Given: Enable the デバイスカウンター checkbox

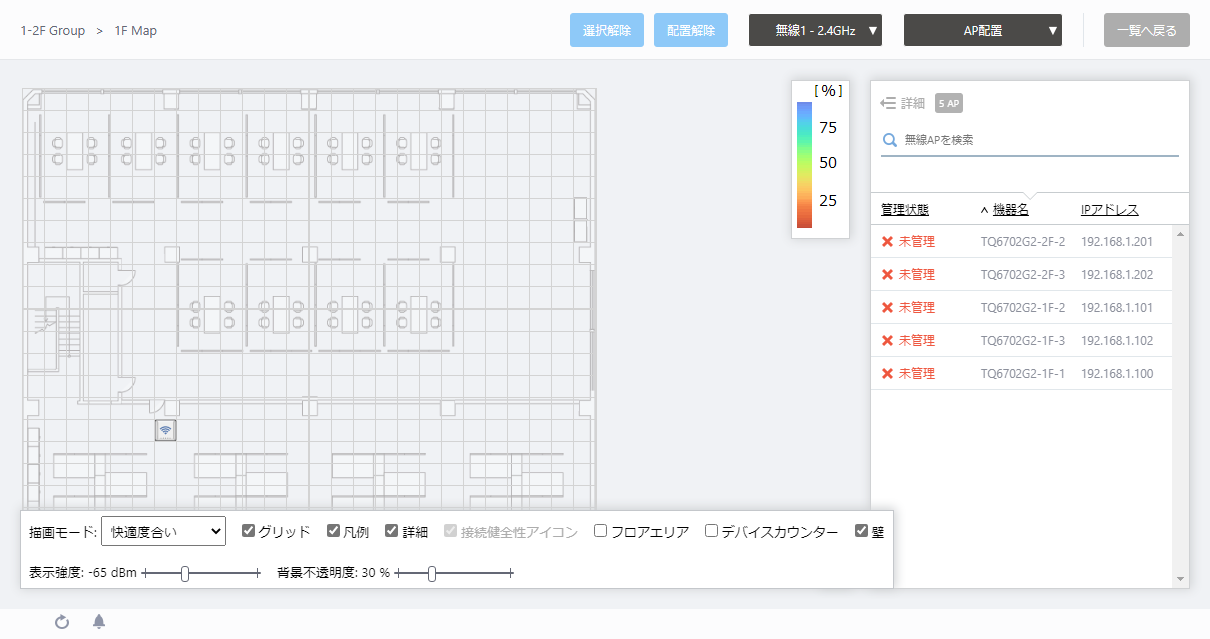Looking at the screenshot, I should coord(711,531).
